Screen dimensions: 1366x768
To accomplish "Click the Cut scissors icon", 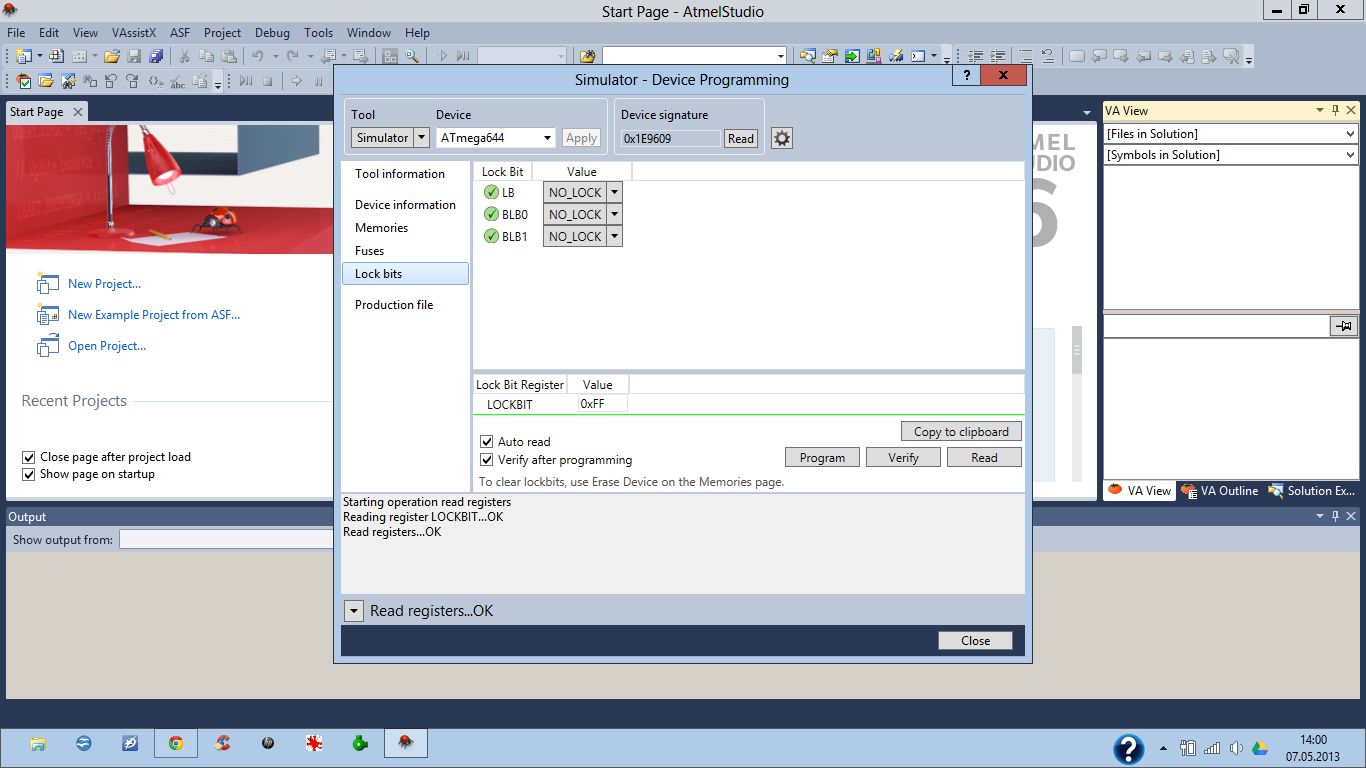I will point(184,56).
